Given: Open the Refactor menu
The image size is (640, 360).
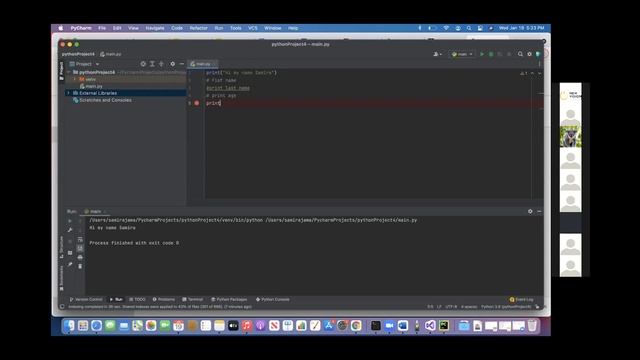Looking at the screenshot, I should tap(198, 28).
